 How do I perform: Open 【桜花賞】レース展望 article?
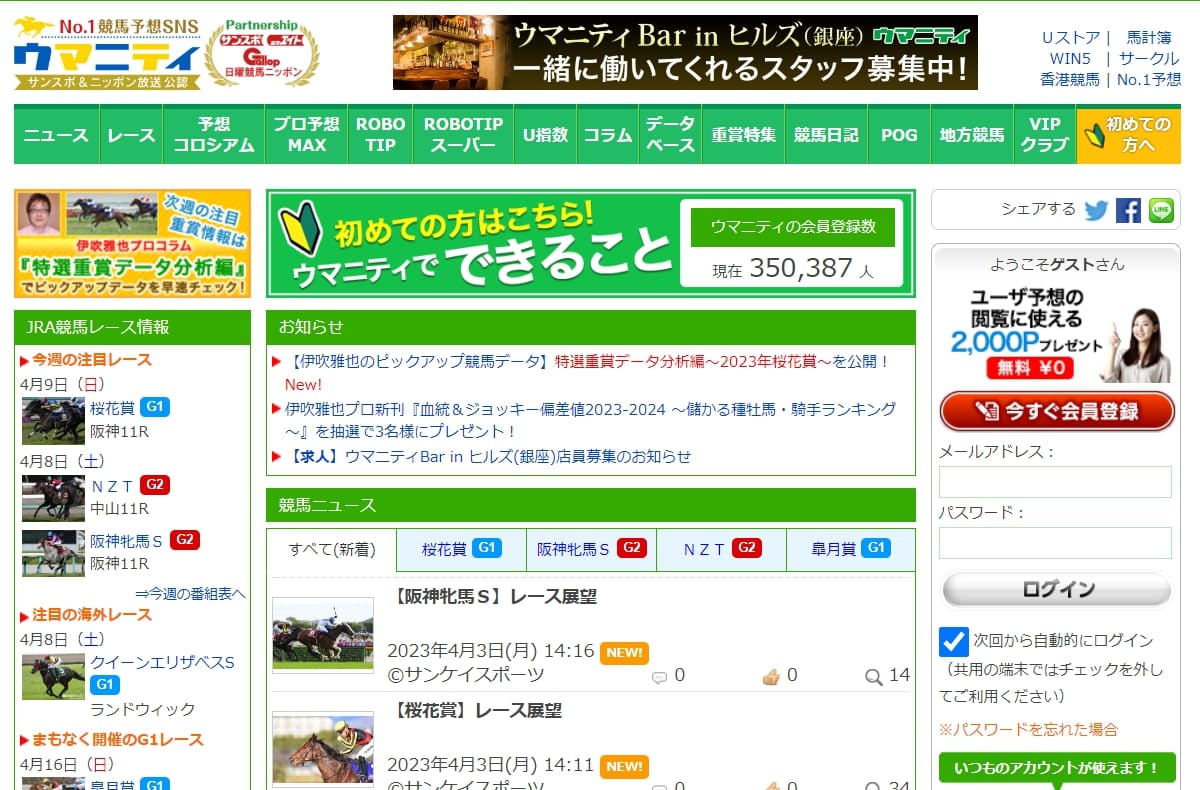(475, 711)
